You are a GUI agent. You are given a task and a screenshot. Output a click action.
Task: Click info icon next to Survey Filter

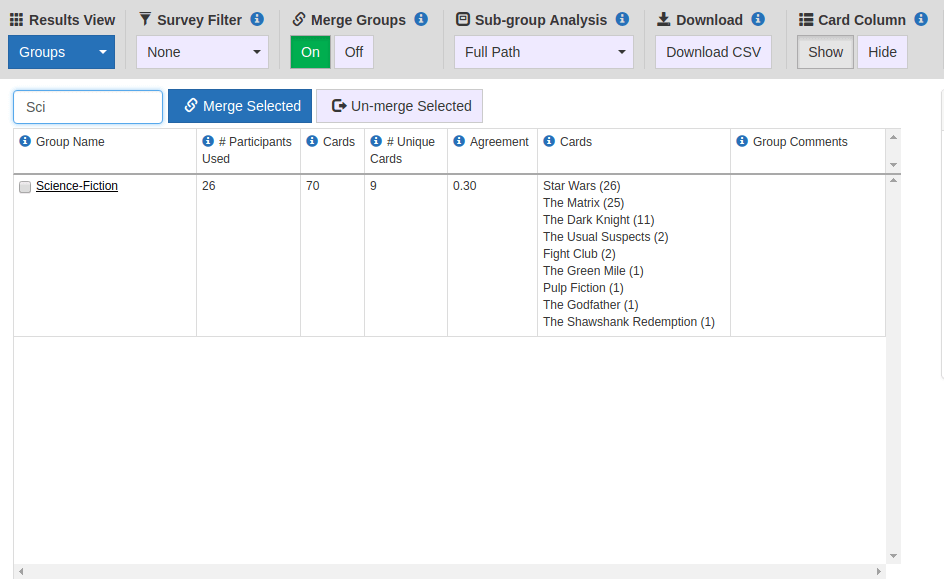[257, 19]
